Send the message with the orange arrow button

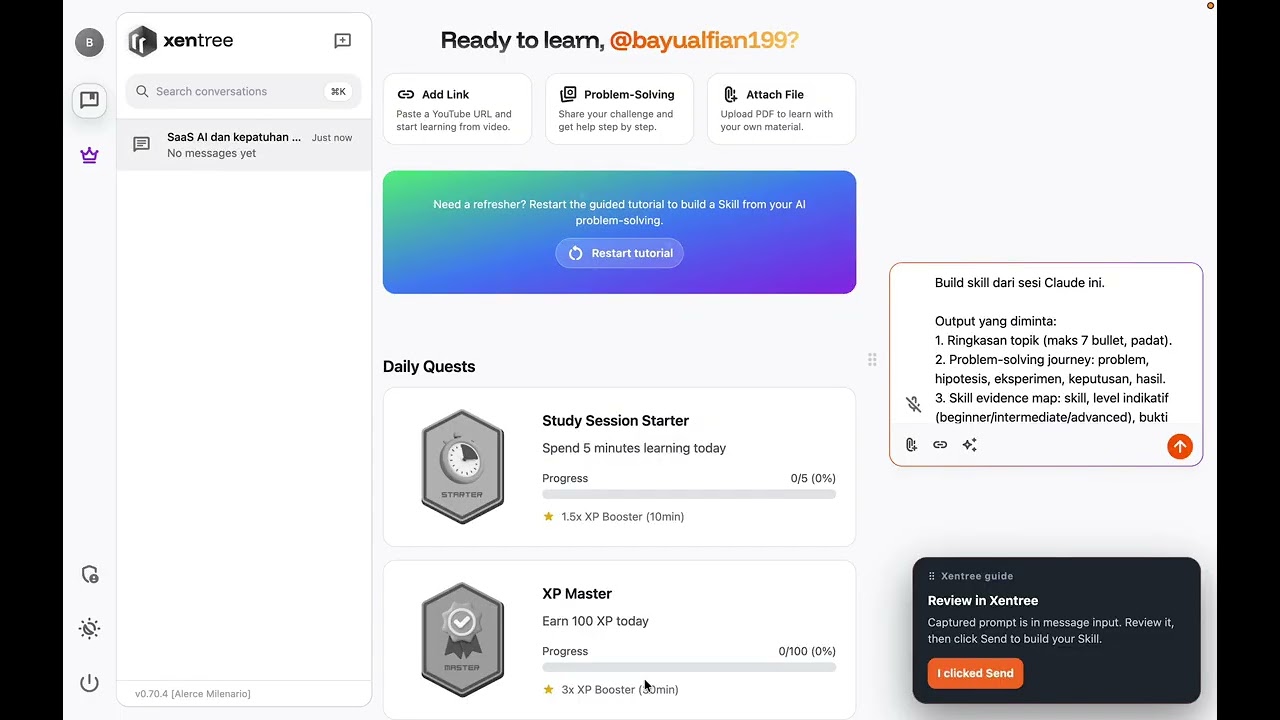point(1180,447)
